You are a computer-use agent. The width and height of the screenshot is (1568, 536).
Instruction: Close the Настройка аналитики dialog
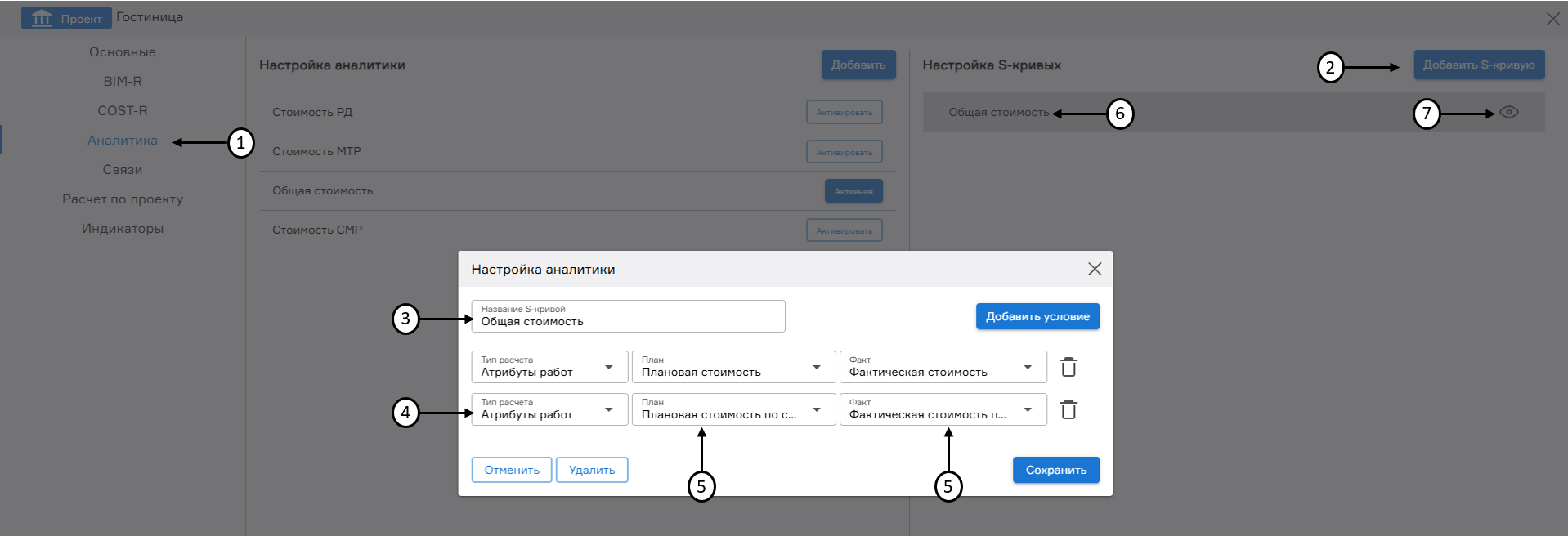[x=1095, y=269]
